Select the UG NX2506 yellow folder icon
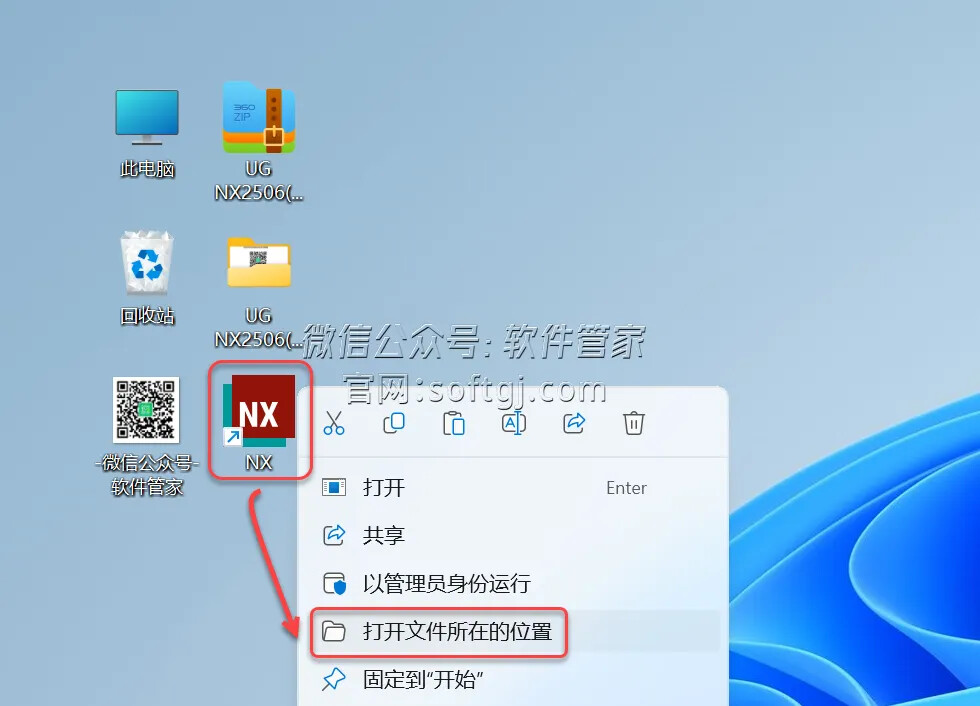 (259, 263)
